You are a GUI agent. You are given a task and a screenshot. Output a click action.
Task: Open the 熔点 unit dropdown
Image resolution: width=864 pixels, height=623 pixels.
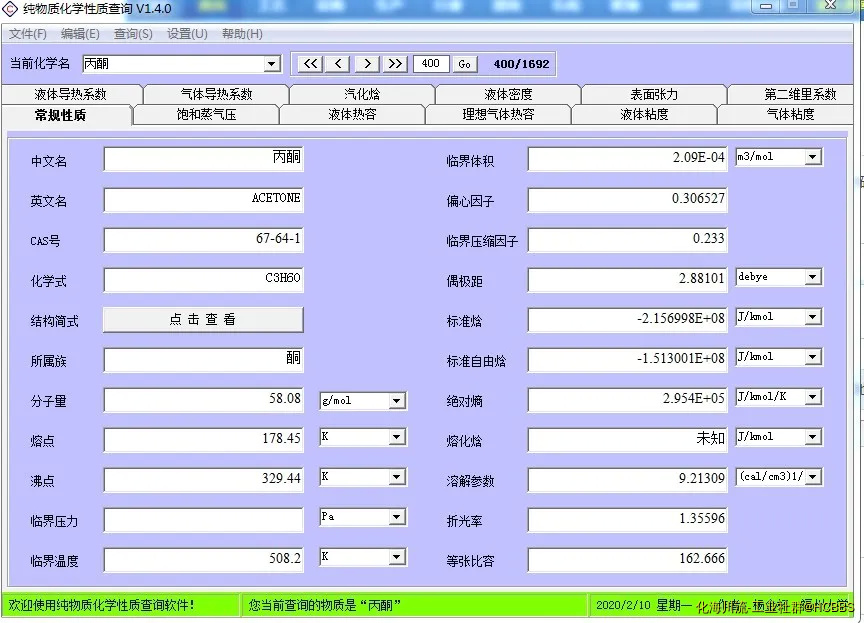pos(396,437)
